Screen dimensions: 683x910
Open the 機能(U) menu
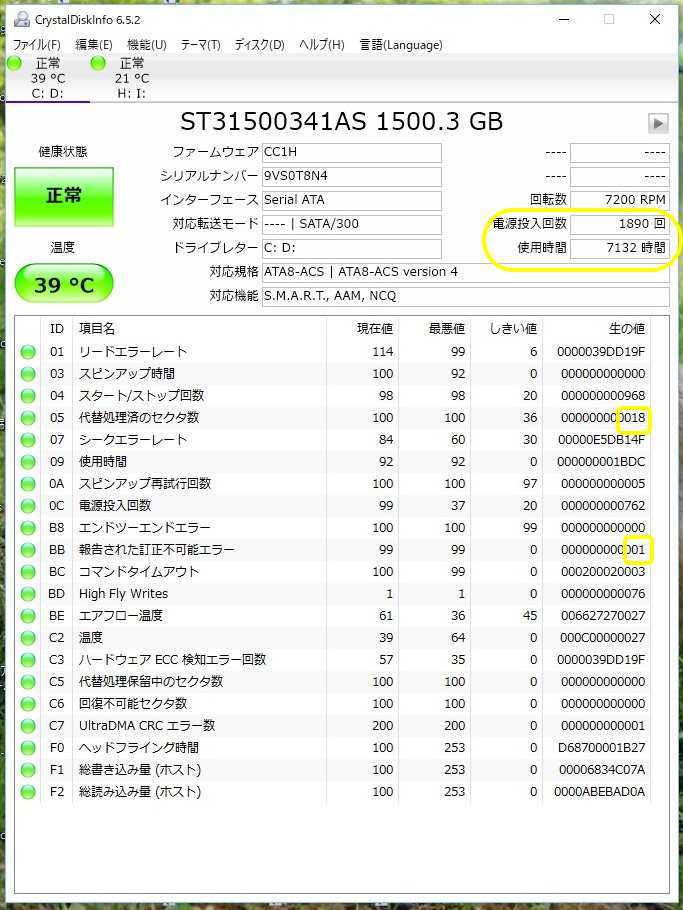click(147, 45)
